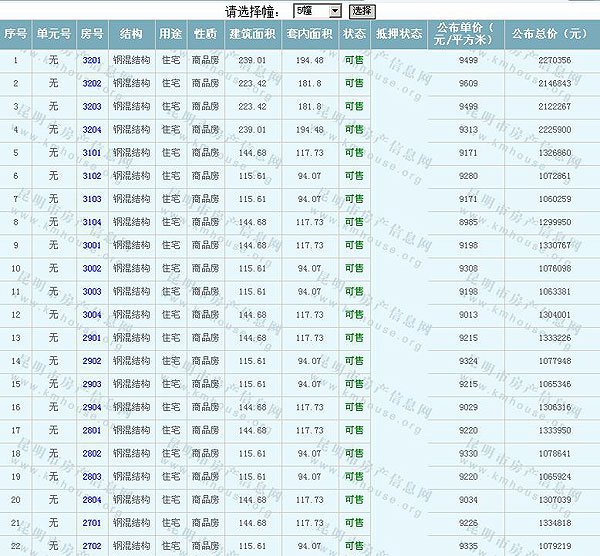Image resolution: width=600 pixels, height=556 pixels.
Task: Select room 3101 link
Action: pos(92,152)
